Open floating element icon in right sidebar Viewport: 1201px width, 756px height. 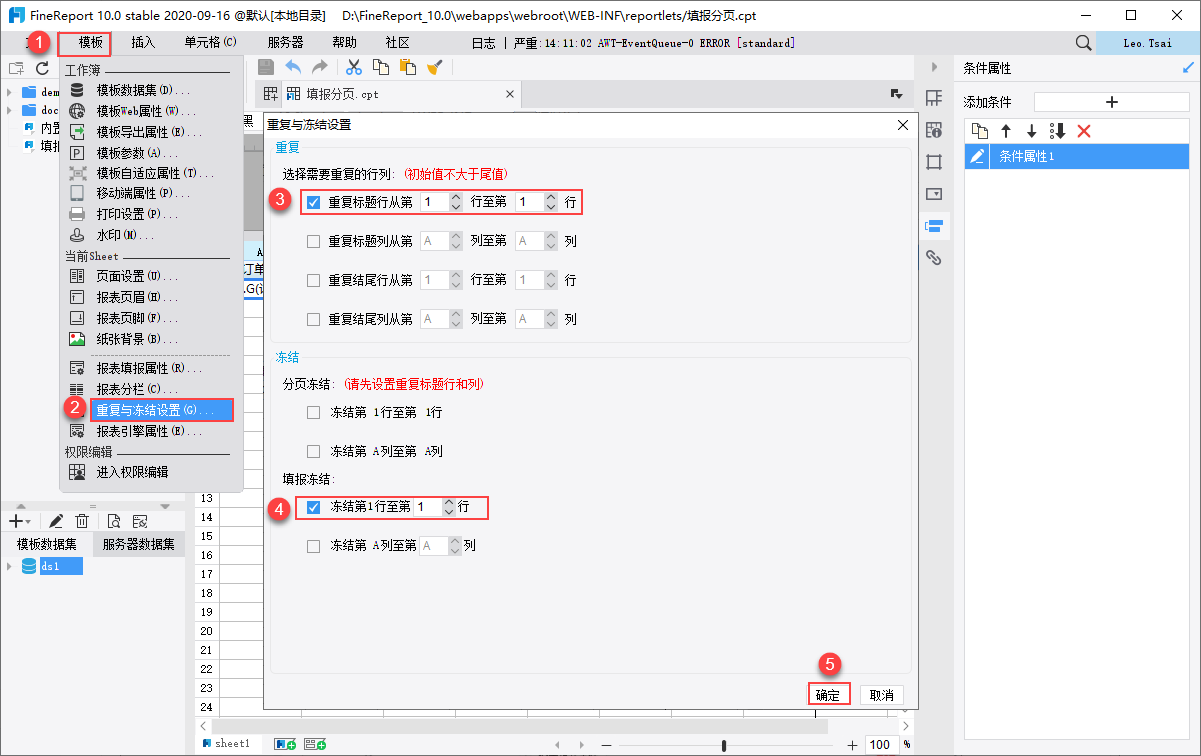click(934, 162)
